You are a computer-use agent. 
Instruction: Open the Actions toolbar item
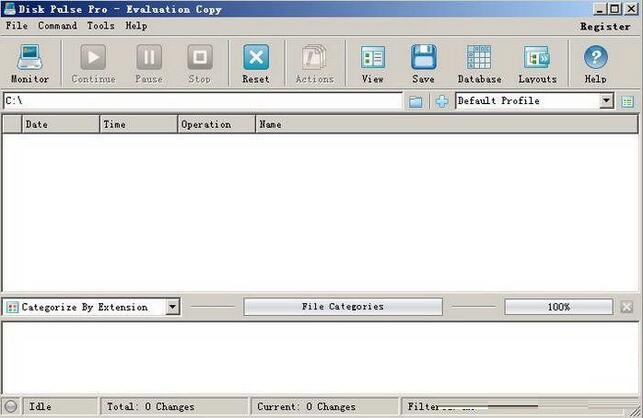coord(315,63)
